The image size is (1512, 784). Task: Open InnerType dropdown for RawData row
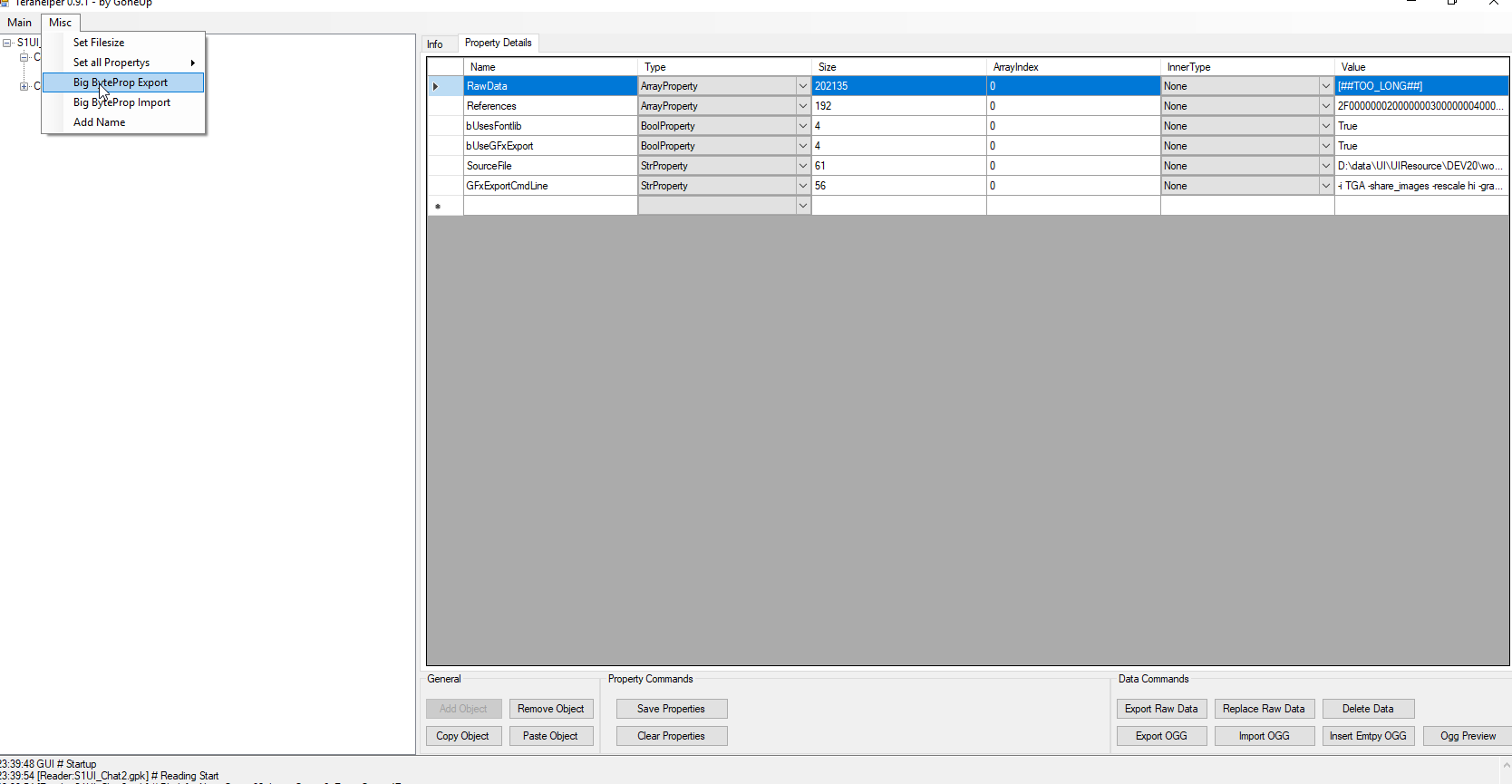1326,86
